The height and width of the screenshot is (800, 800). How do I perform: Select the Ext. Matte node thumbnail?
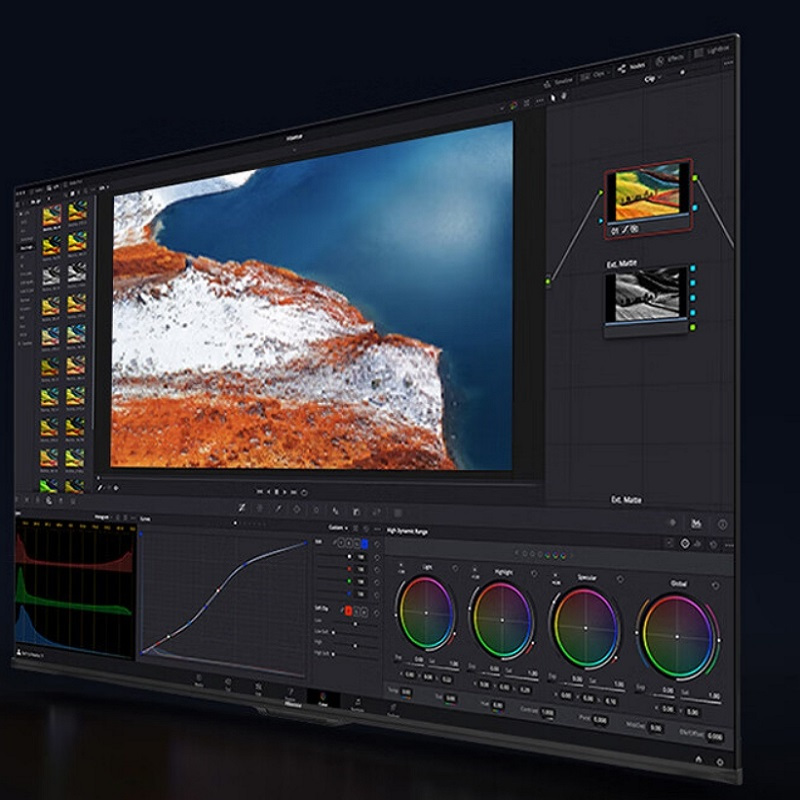point(646,294)
